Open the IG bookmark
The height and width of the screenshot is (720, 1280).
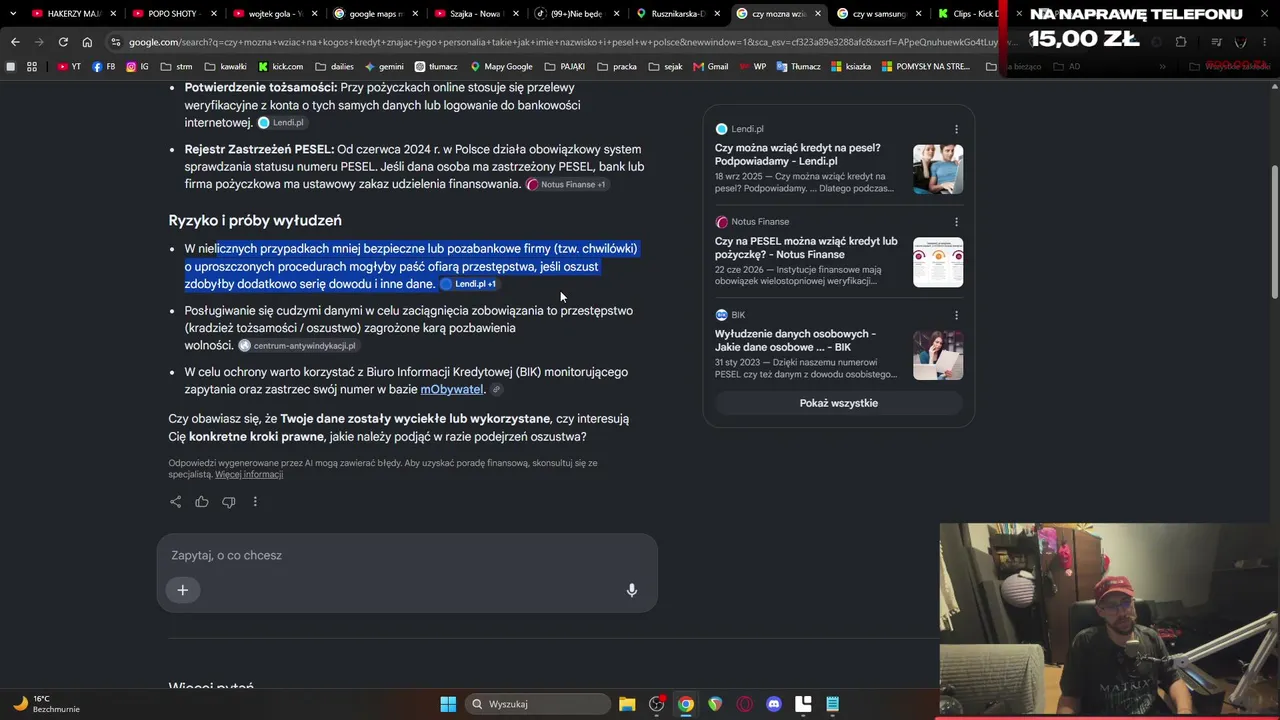[x=137, y=66]
